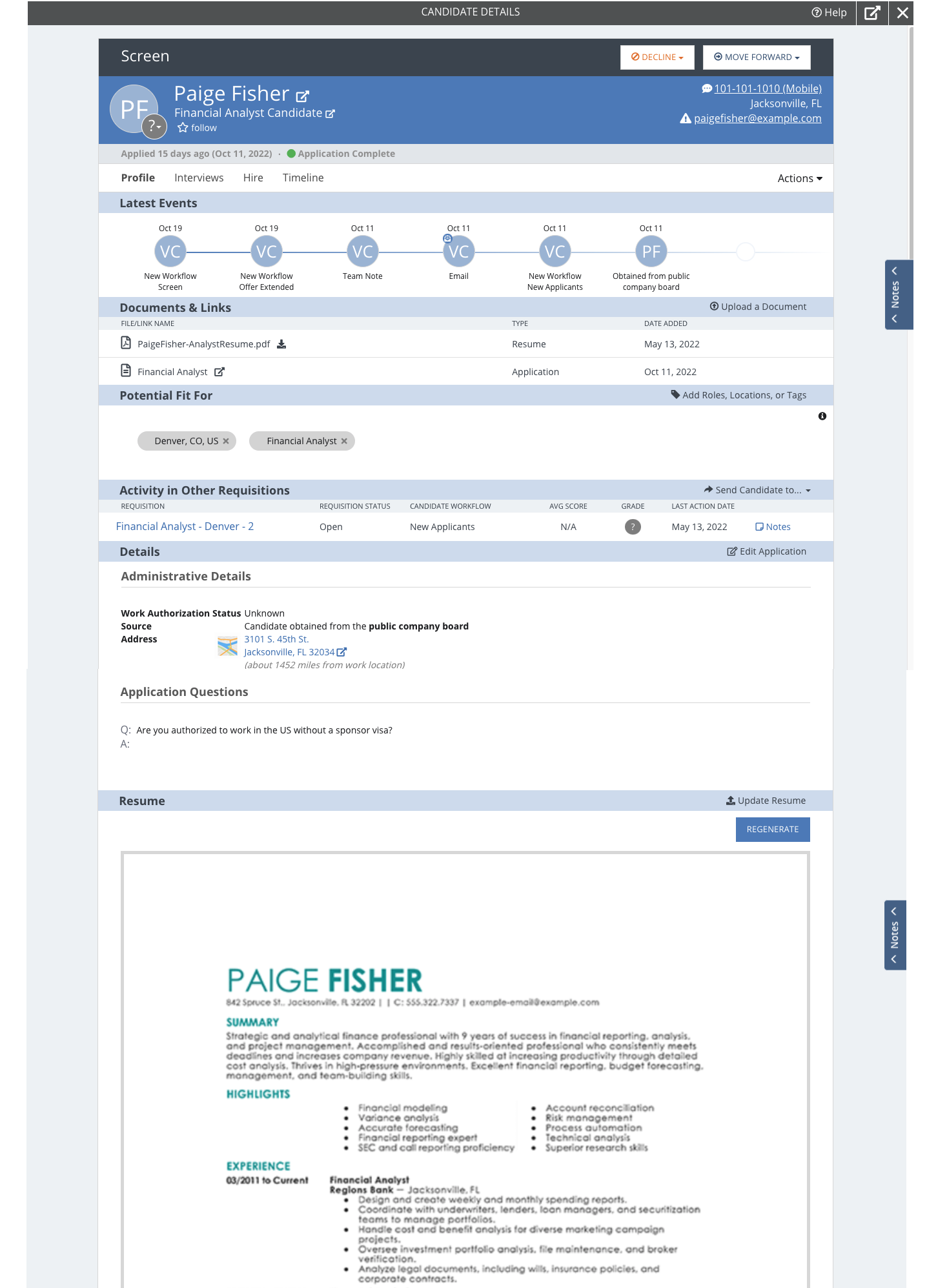Switch to the Timeline tab
The width and height of the screenshot is (927, 1288).
tap(303, 178)
